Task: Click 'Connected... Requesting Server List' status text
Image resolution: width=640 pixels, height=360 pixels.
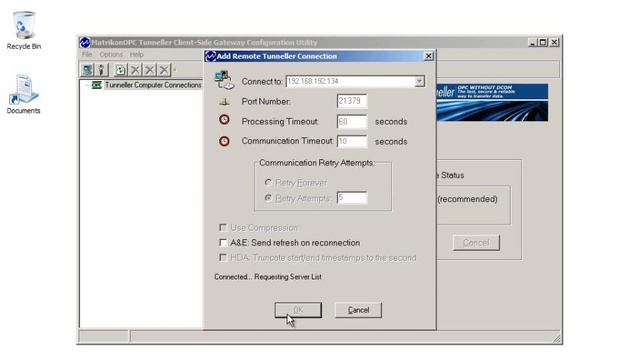Action: tap(268, 277)
